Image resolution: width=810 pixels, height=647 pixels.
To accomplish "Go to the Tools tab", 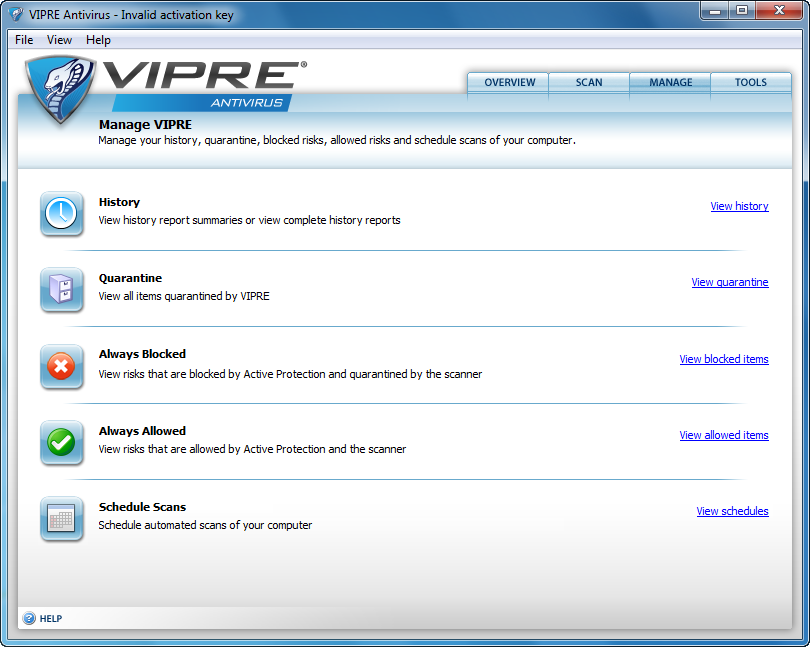I will (751, 83).
